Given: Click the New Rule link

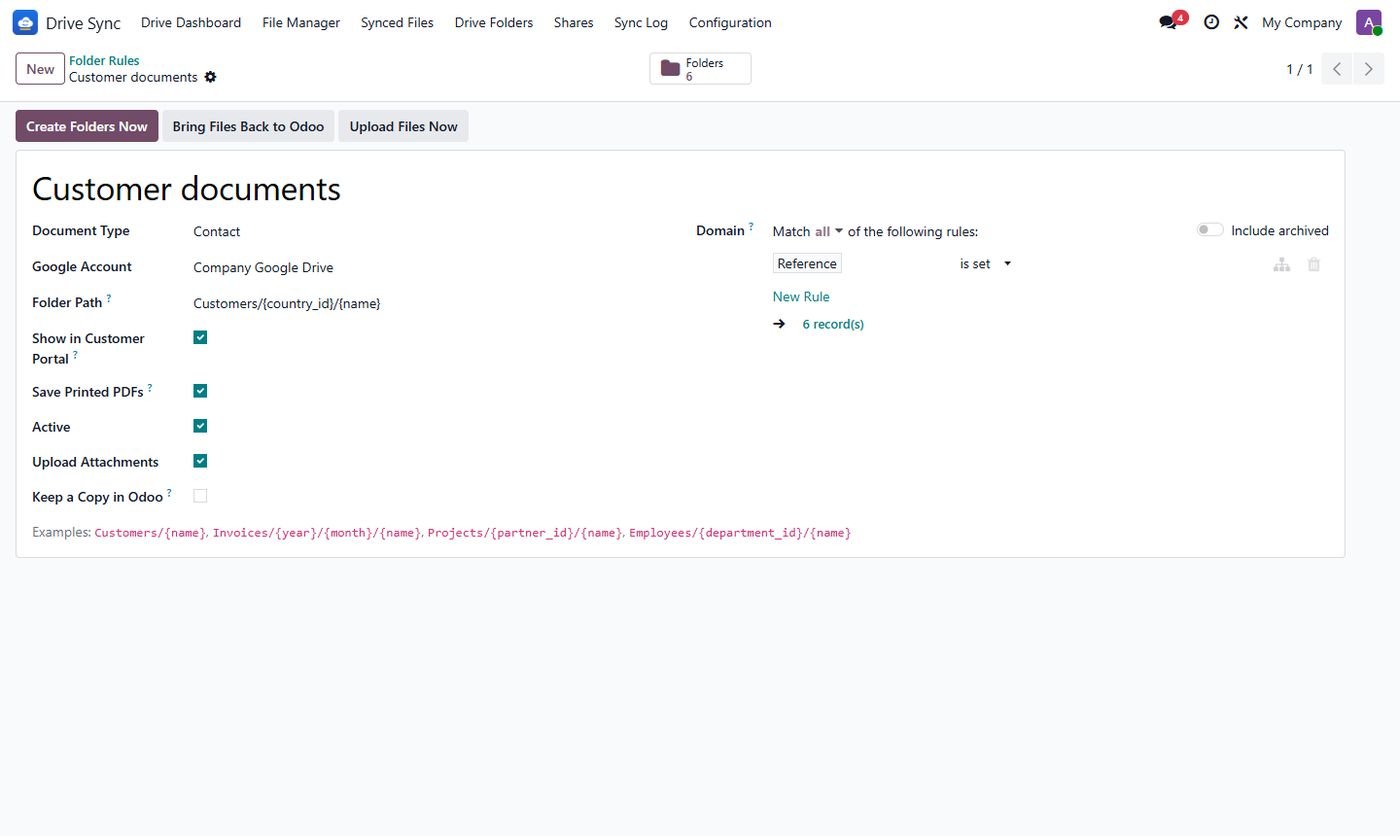Looking at the screenshot, I should pos(801,296).
